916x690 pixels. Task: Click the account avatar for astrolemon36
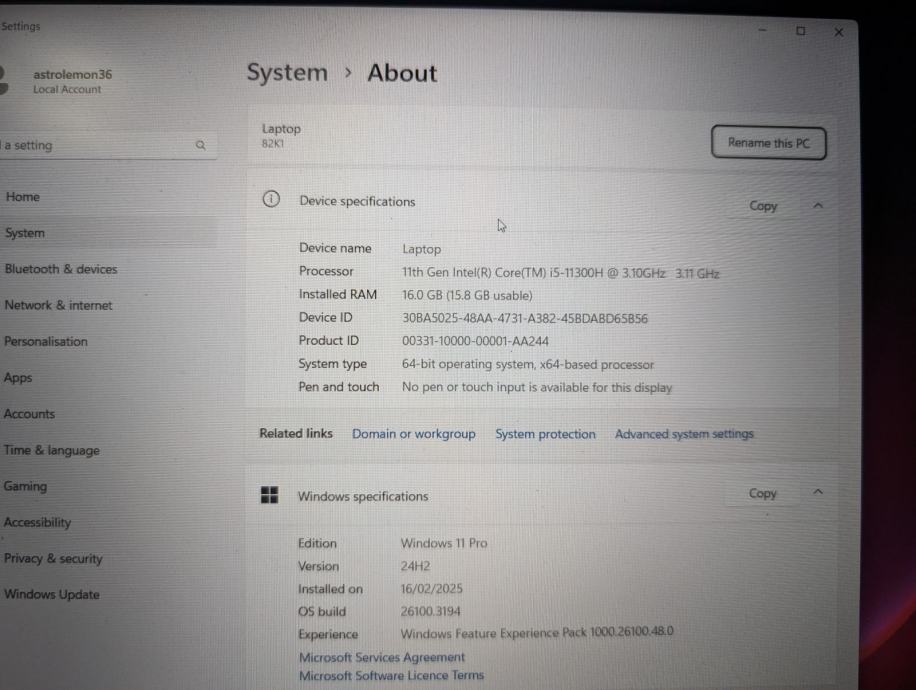(4, 81)
